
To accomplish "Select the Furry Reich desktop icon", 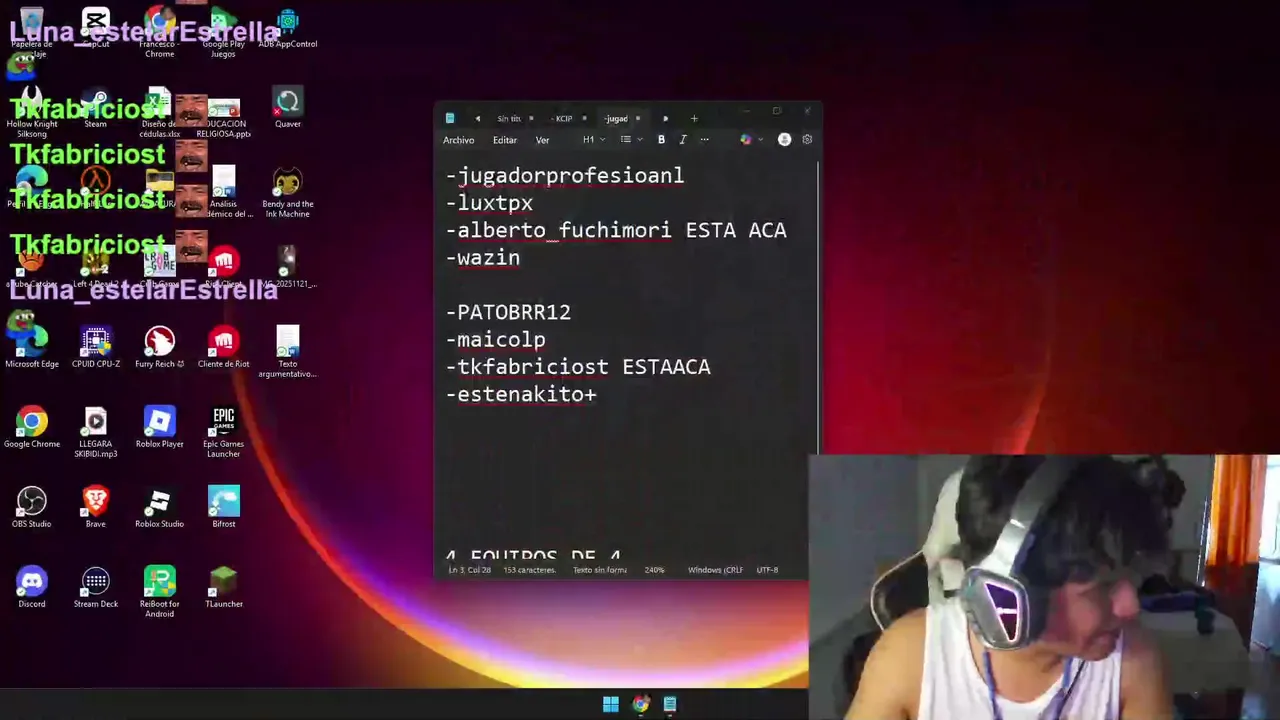I will [160, 348].
